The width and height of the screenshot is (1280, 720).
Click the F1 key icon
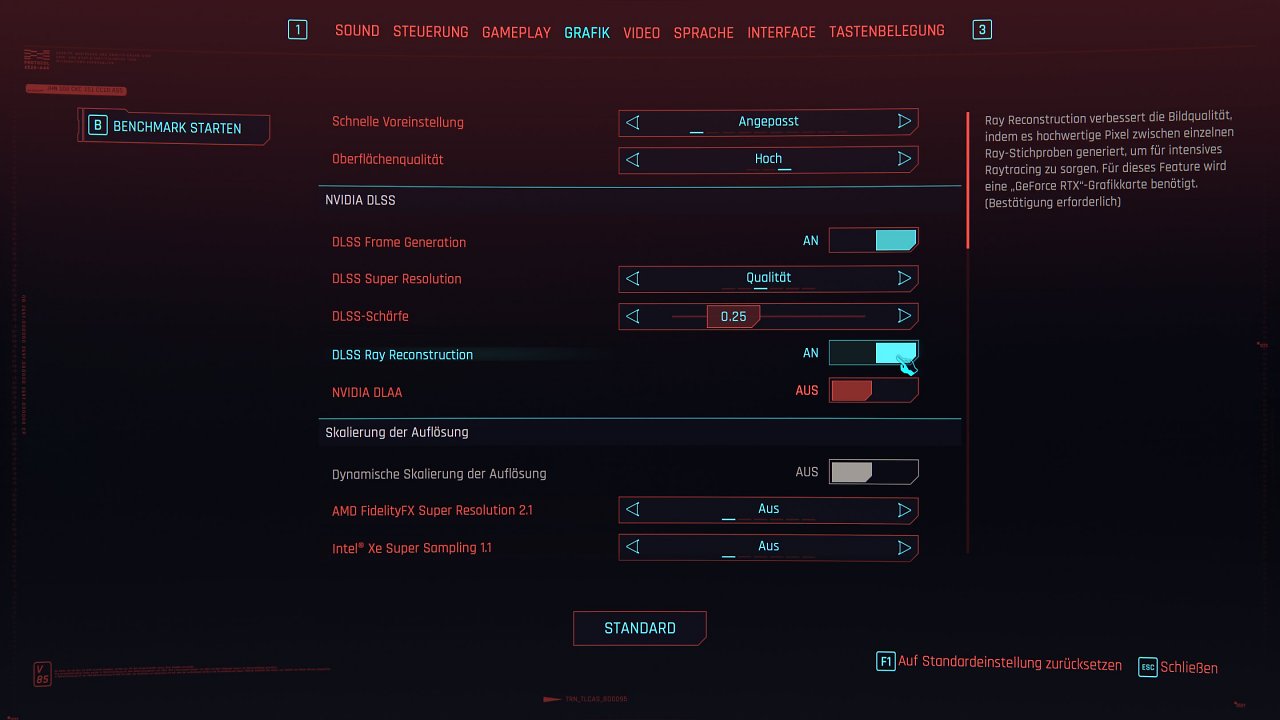(885, 661)
